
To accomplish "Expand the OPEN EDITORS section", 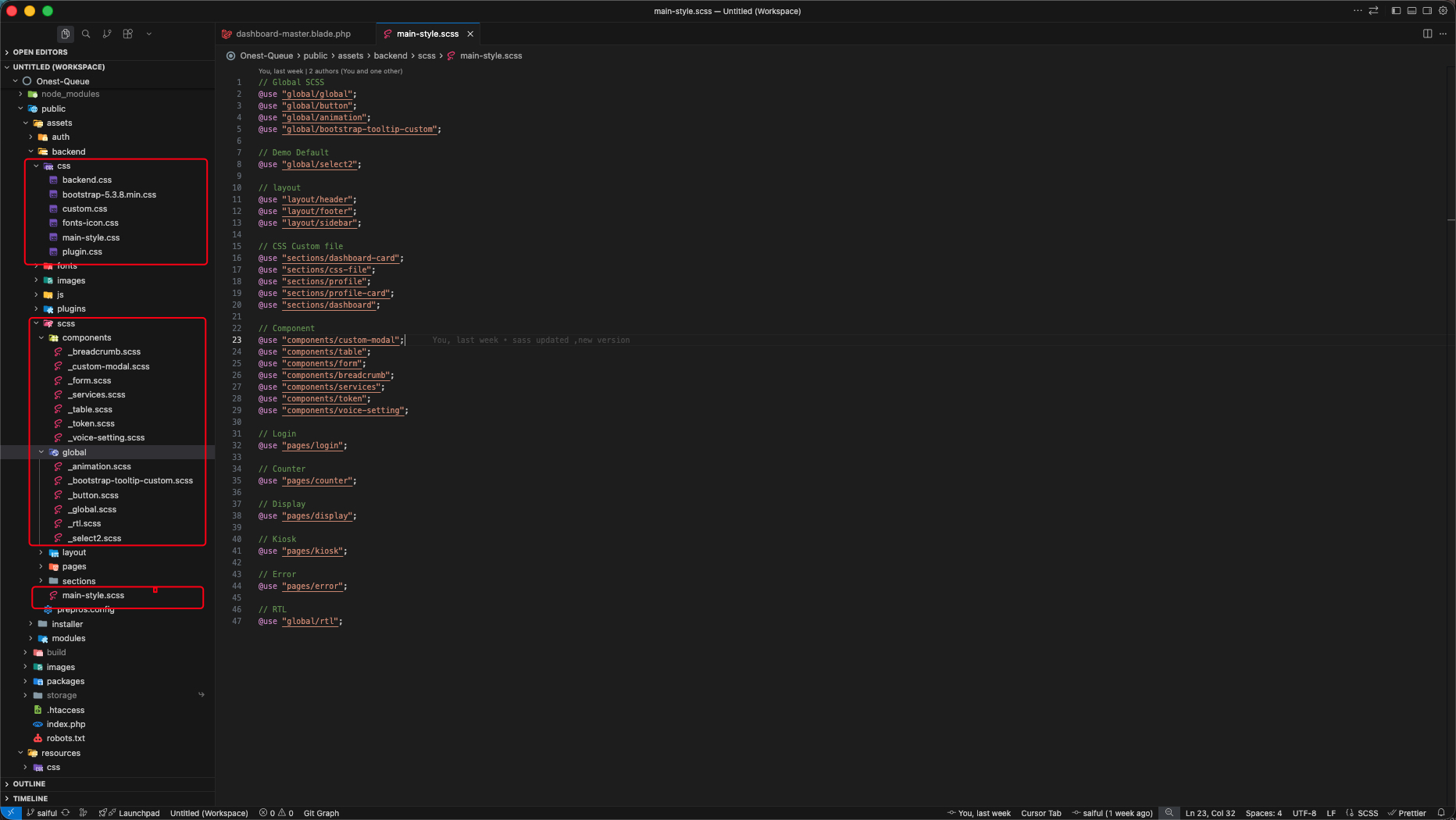I will coord(108,52).
